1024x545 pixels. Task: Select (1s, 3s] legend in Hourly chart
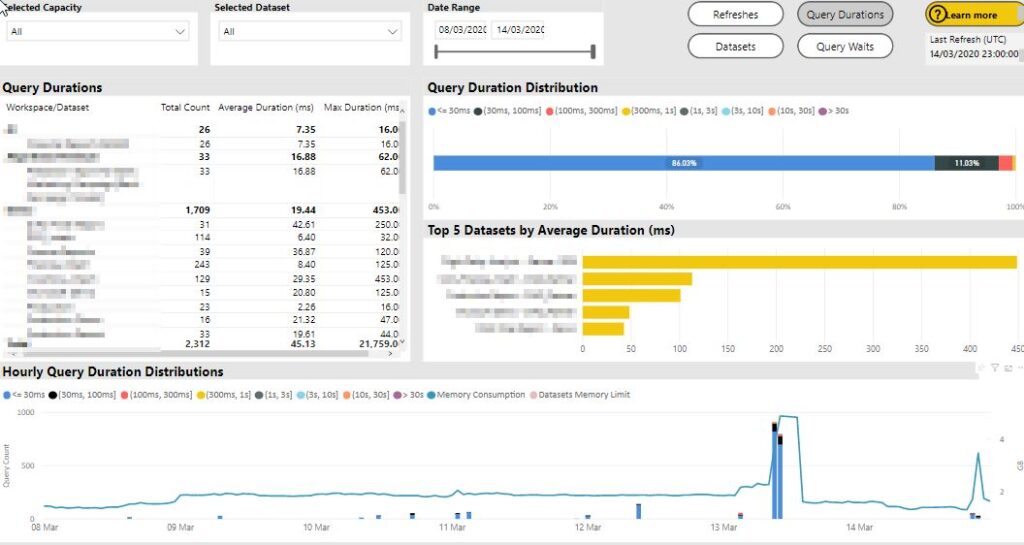coord(274,395)
